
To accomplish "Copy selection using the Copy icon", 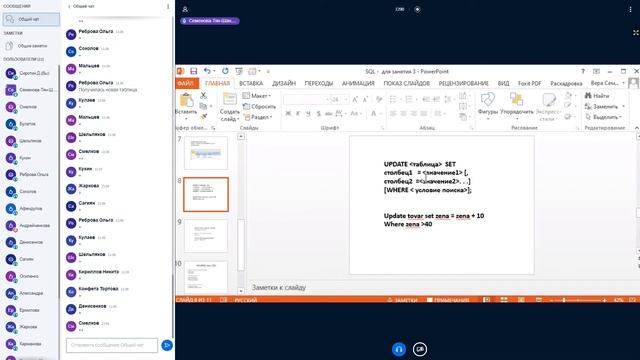I will (203, 106).
